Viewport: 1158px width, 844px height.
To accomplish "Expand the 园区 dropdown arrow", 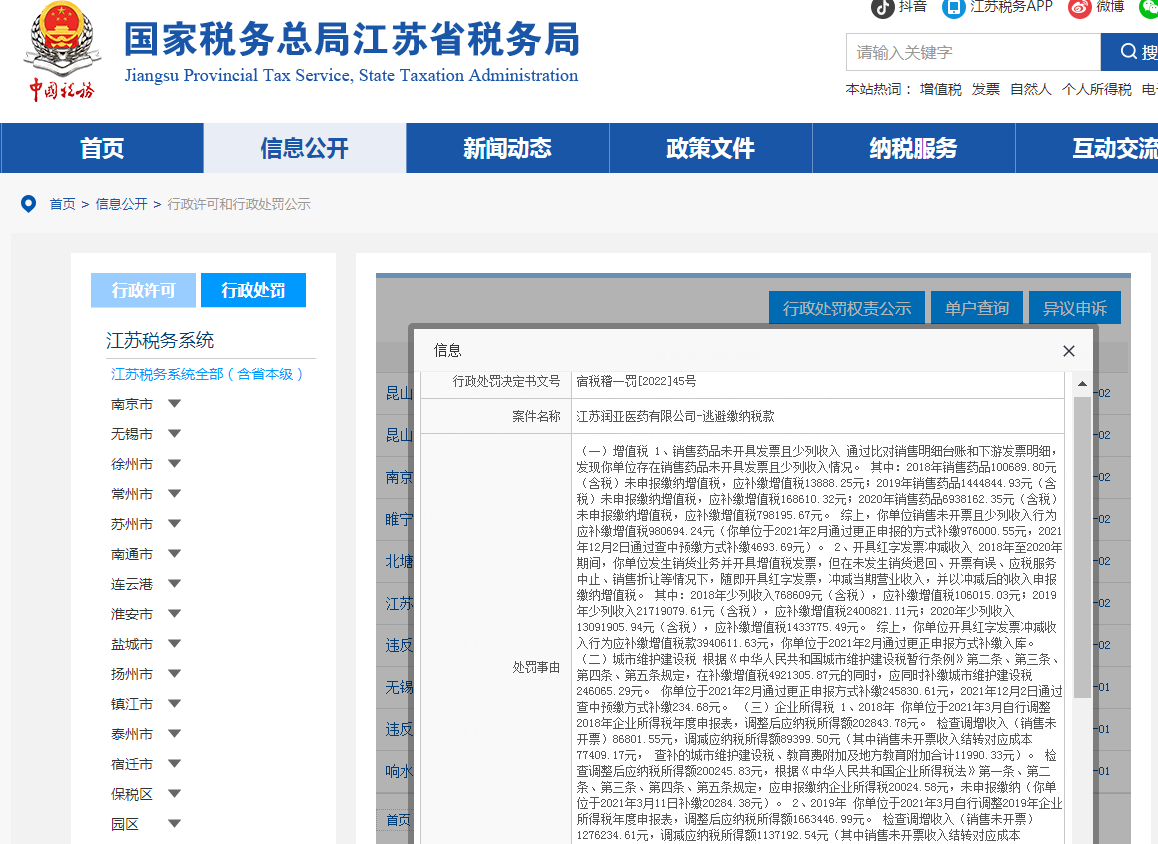I will coord(174,823).
